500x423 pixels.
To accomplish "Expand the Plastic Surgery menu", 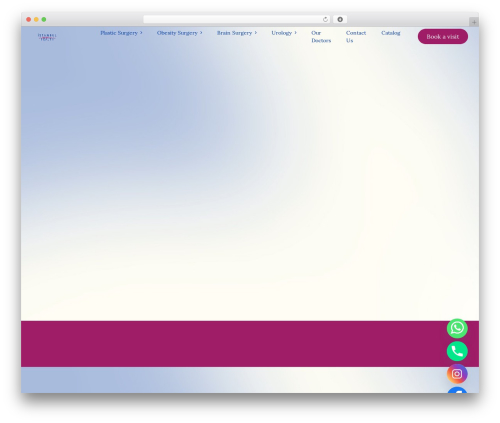I will pyautogui.click(x=121, y=33).
